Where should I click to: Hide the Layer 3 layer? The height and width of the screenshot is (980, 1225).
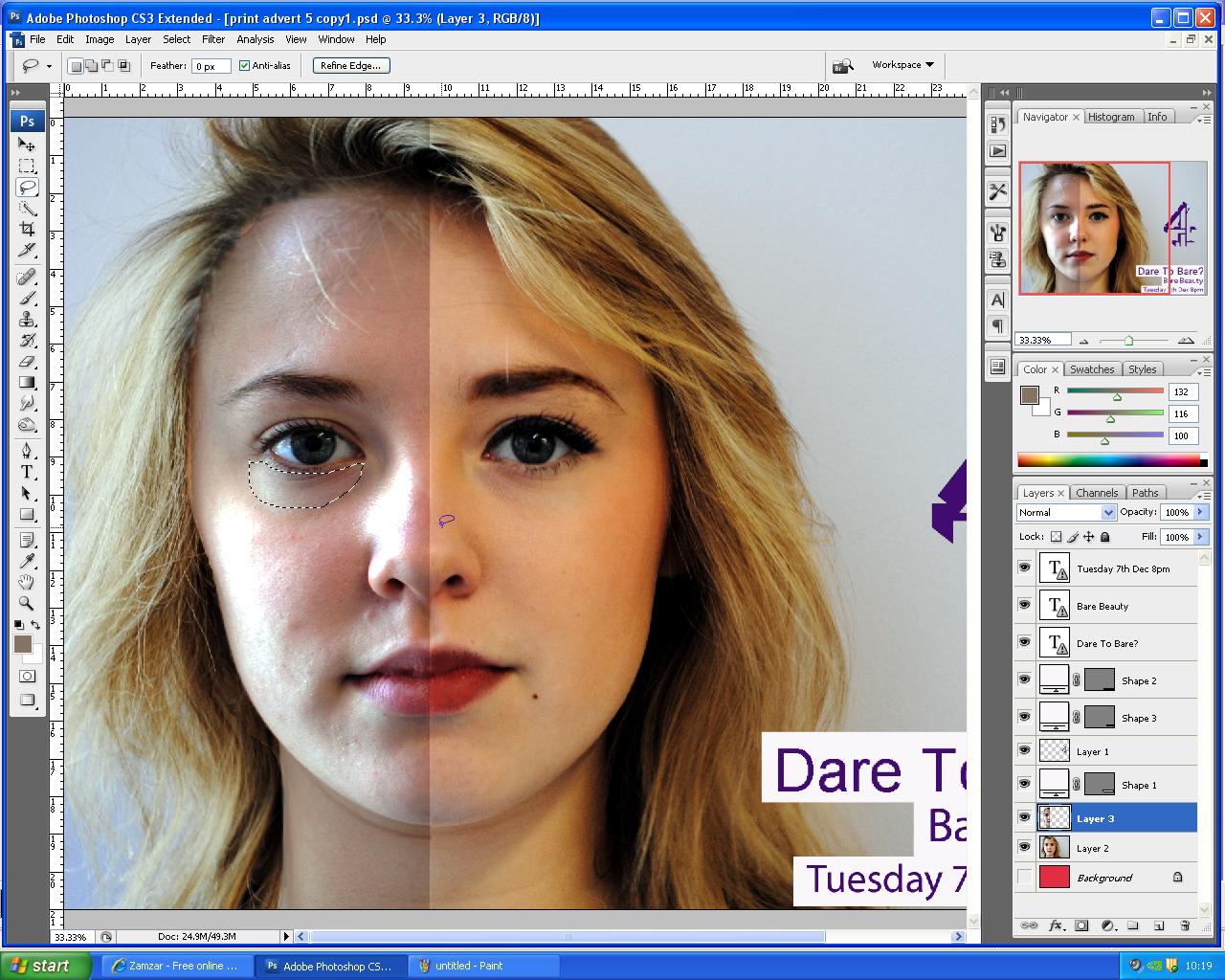pos(1025,818)
